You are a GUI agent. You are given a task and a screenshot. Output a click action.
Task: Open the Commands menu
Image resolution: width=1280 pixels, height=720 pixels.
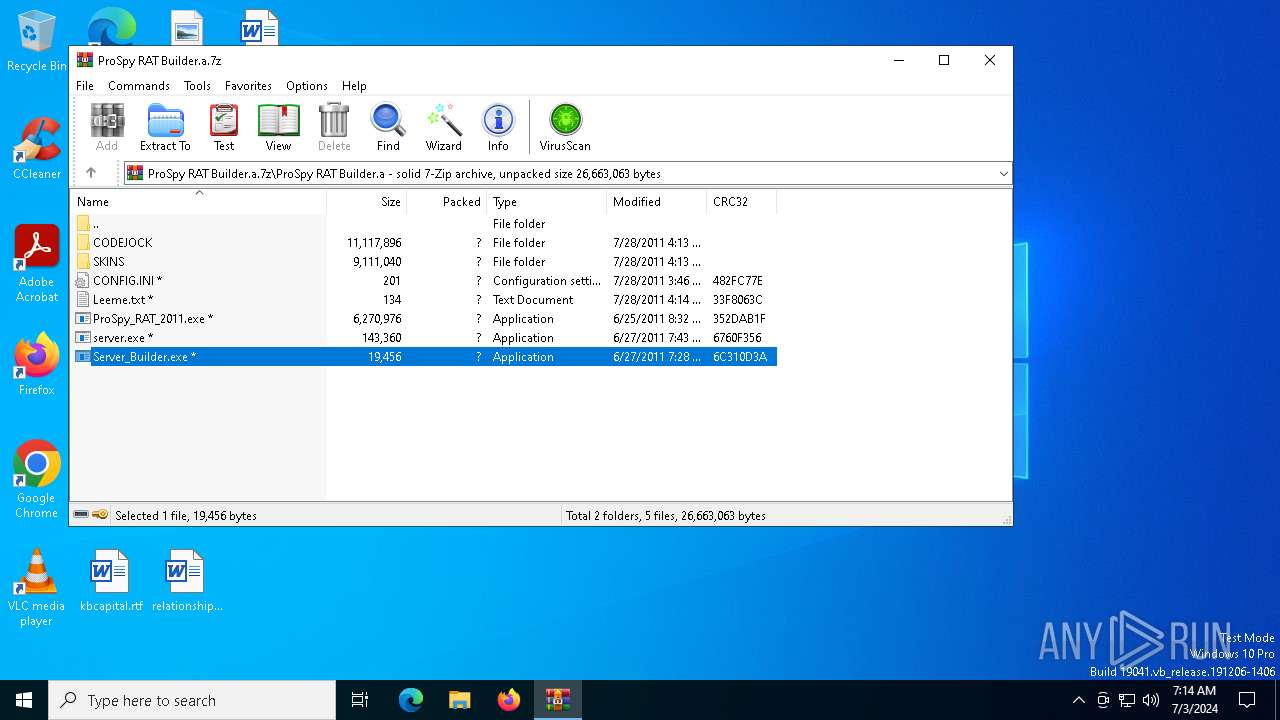pyautogui.click(x=139, y=86)
